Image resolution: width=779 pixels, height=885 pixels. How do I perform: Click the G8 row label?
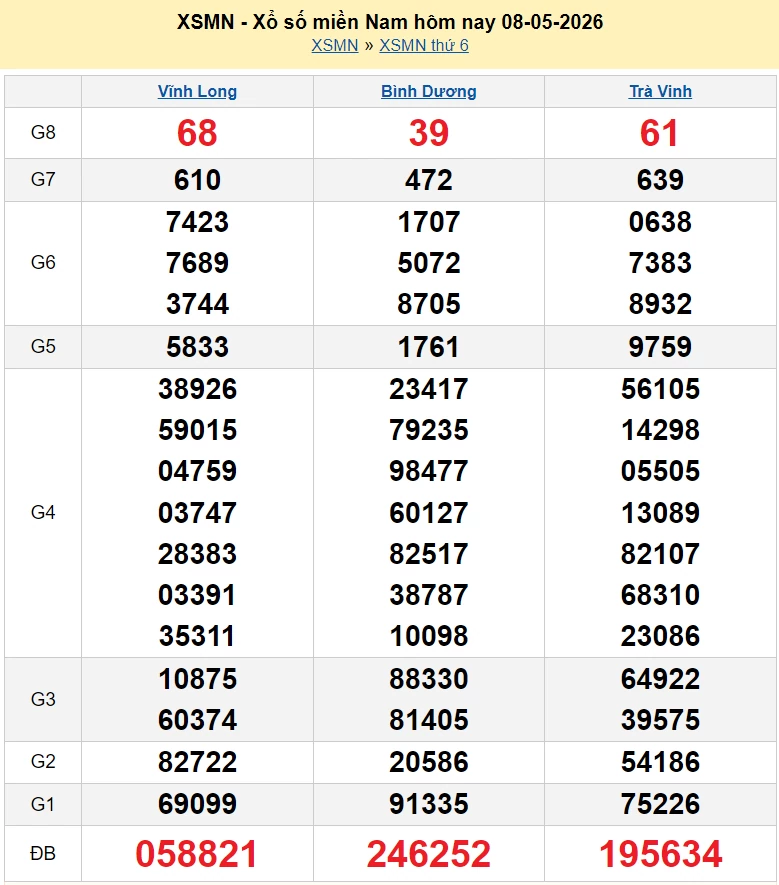[43, 133]
